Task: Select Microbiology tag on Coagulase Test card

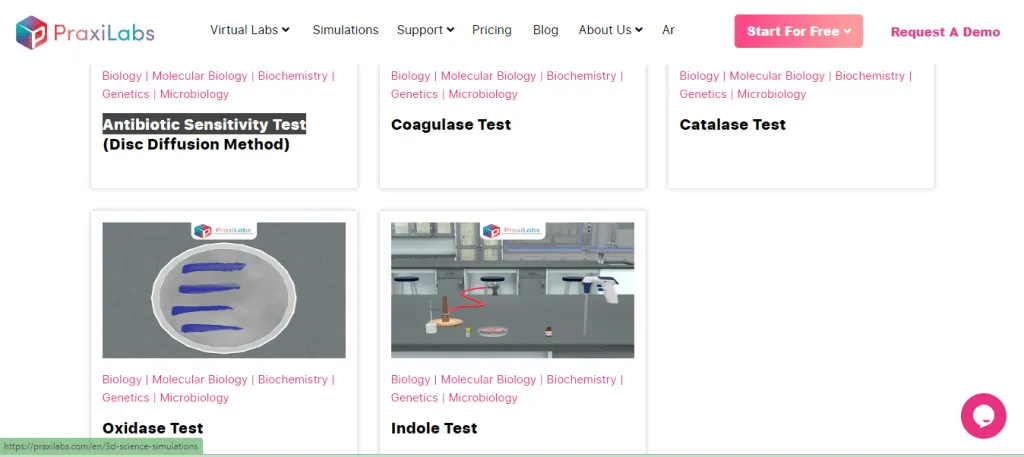Action: click(483, 94)
